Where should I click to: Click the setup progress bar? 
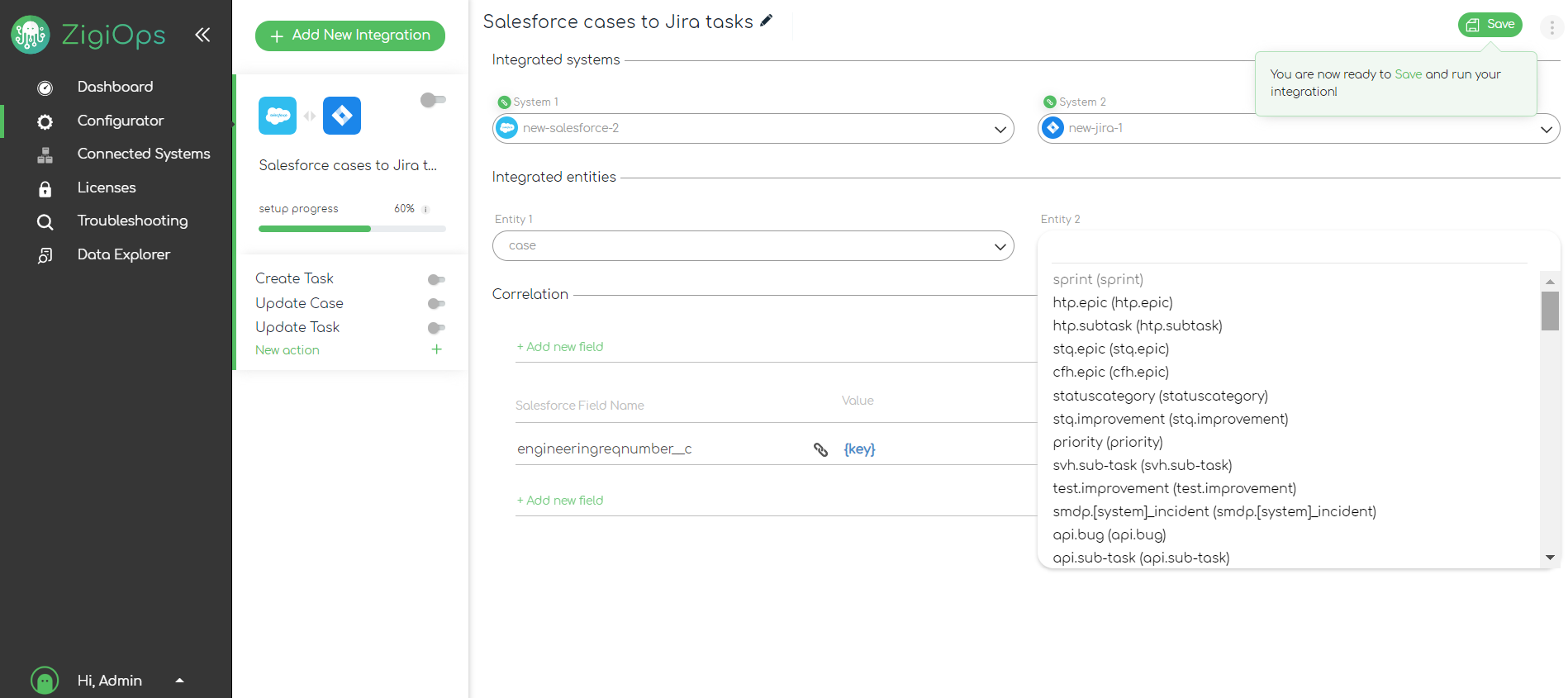(352, 229)
